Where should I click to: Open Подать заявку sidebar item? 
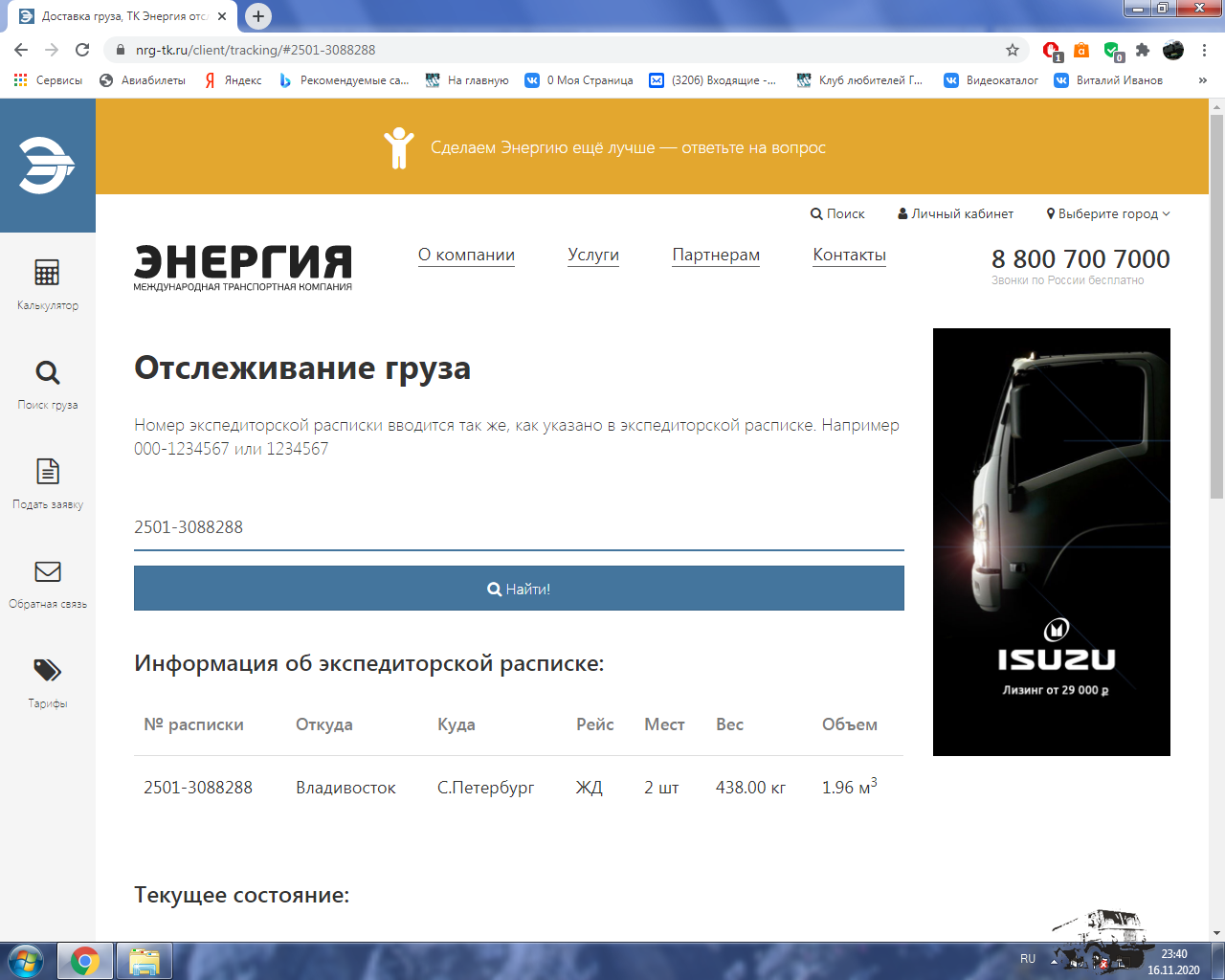47,484
